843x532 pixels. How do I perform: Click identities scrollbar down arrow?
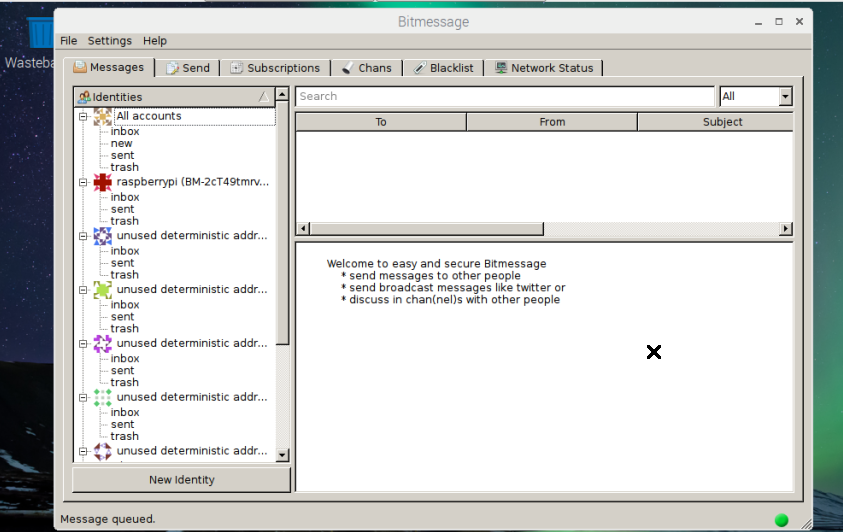coord(282,455)
